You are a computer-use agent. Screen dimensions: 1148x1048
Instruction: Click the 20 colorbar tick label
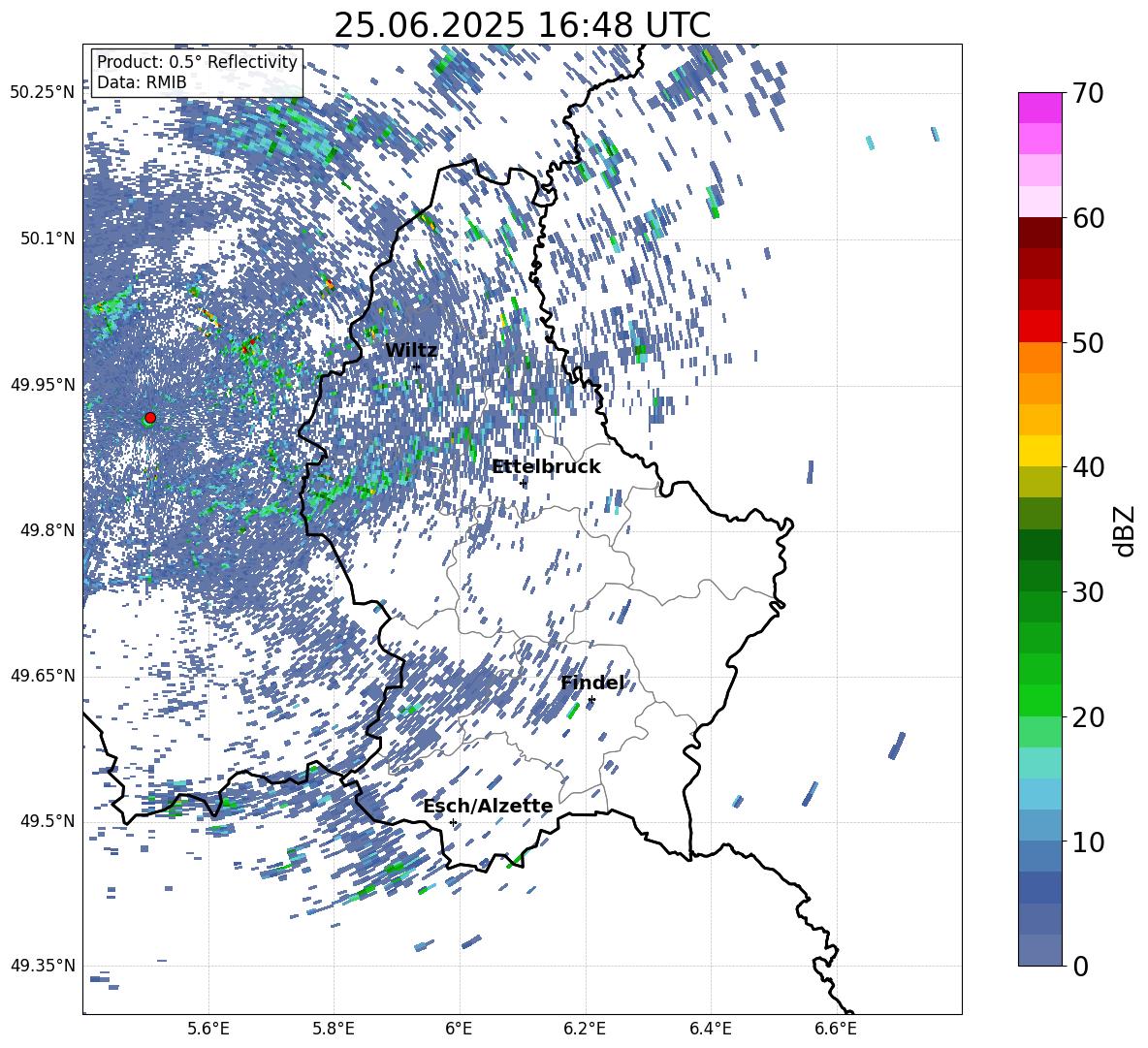pyautogui.click(x=1087, y=717)
